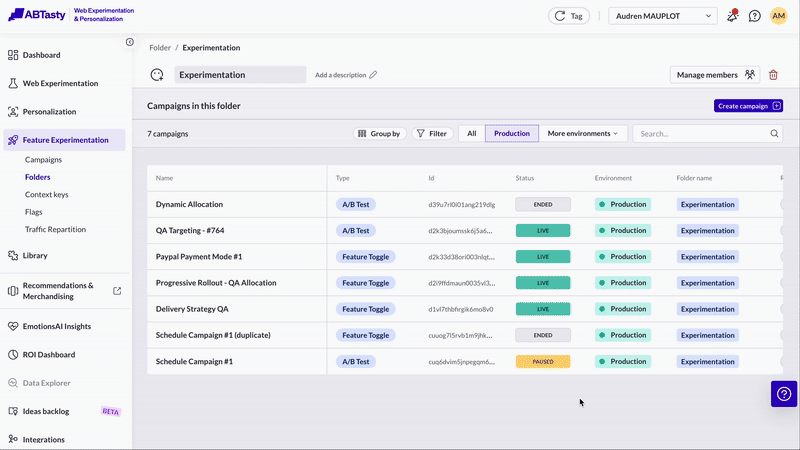The image size is (800, 450).
Task: Open the Audren MAUPLOT account dropdown
Action: click(x=663, y=16)
